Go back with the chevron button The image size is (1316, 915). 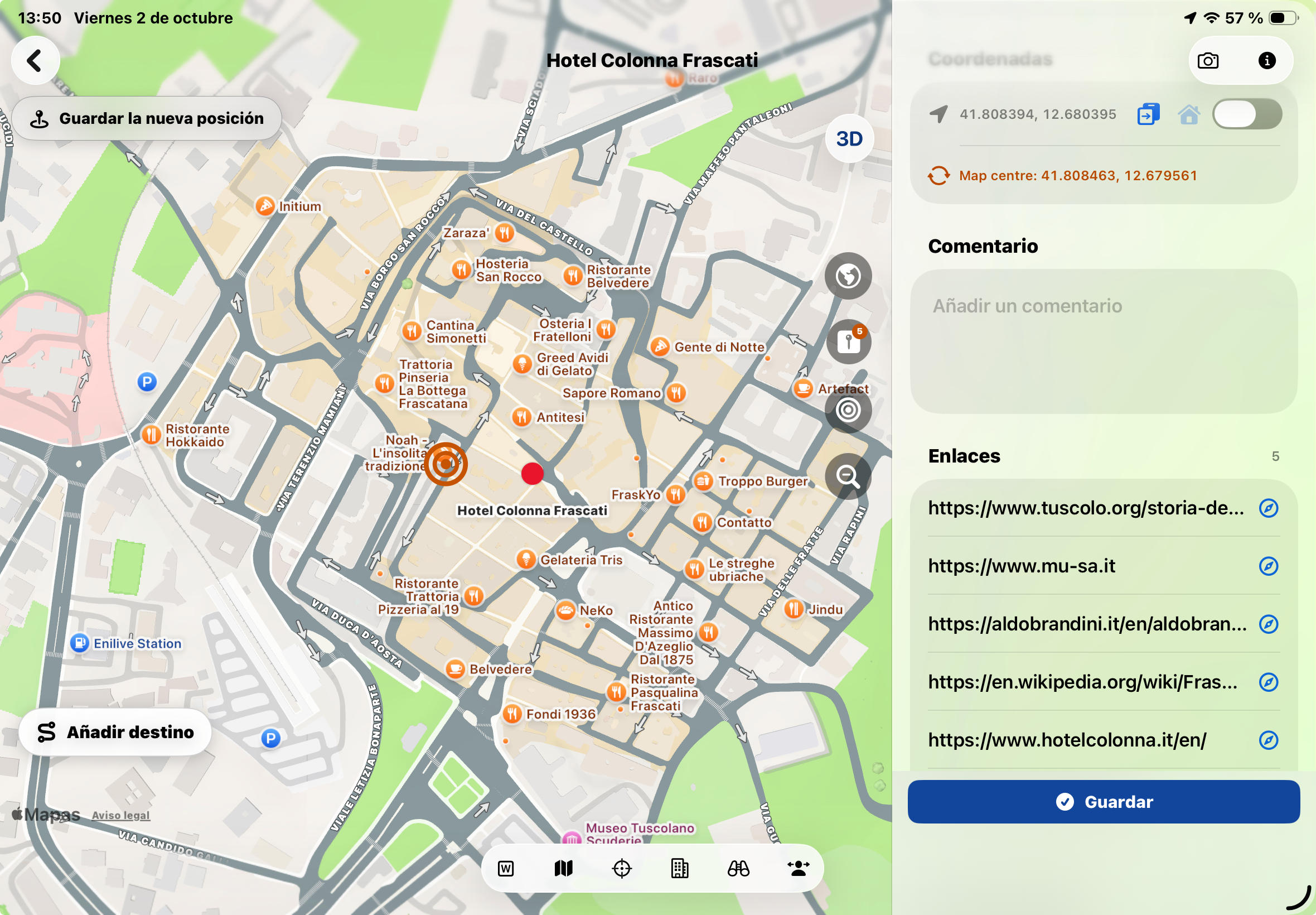pos(36,61)
